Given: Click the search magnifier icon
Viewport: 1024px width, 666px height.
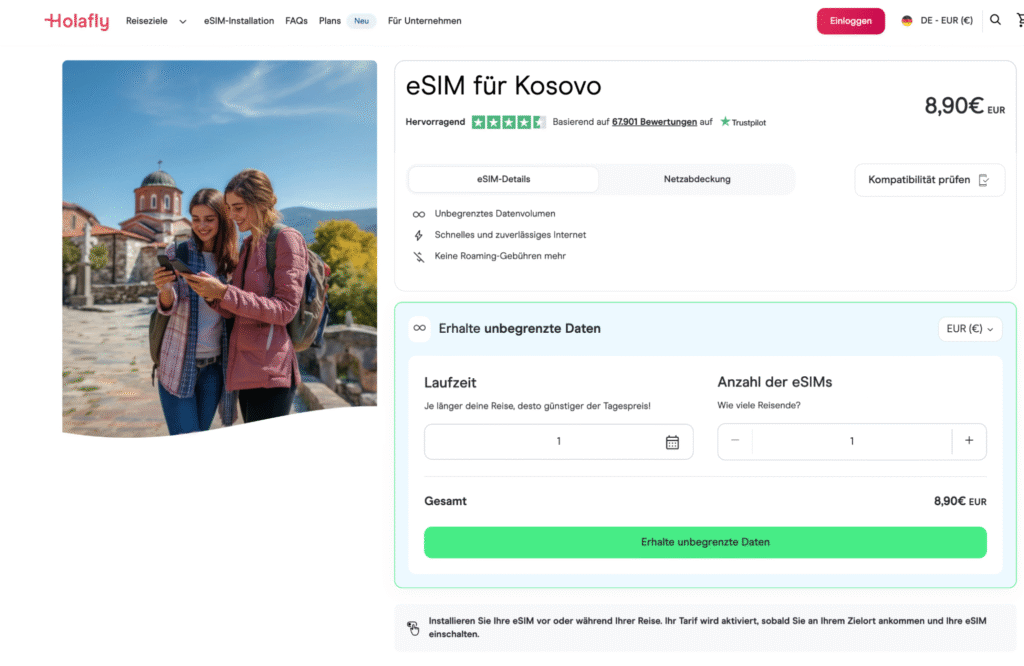Looking at the screenshot, I should click(x=995, y=19).
